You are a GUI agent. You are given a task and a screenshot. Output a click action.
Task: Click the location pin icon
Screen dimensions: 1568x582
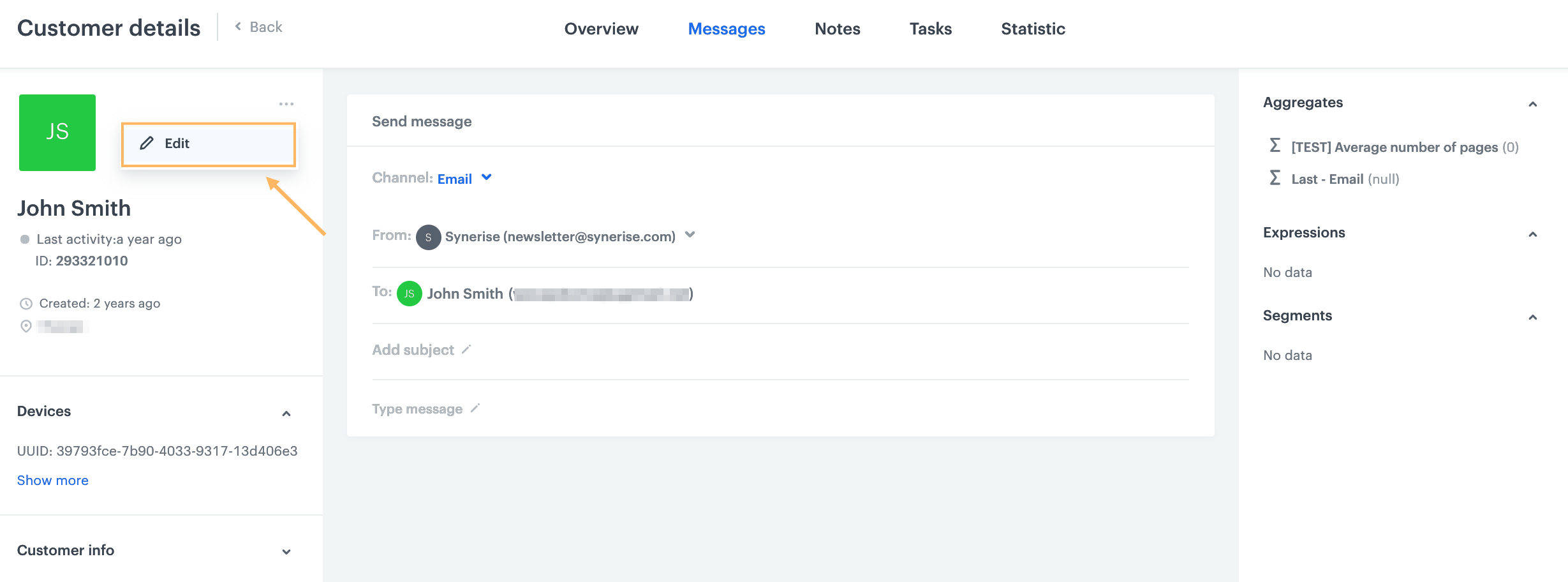click(26, 326)
